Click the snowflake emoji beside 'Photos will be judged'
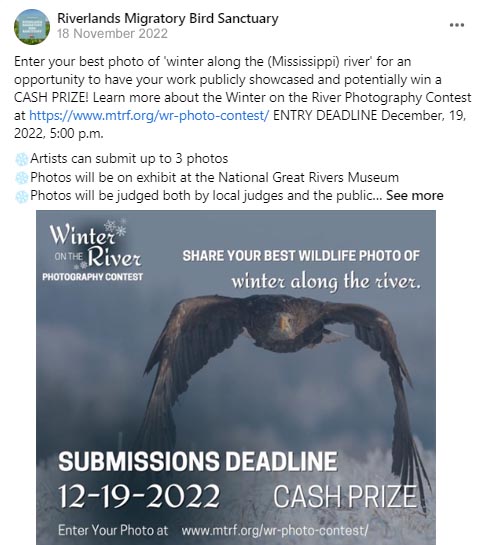479x545 pixels. pos(22,196)
